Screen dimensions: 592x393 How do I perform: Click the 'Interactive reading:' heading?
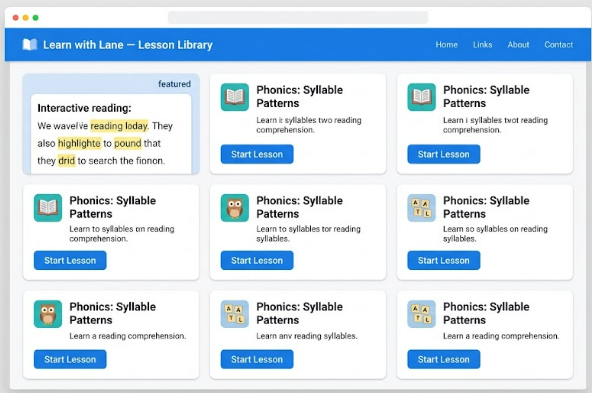point(84,108)
